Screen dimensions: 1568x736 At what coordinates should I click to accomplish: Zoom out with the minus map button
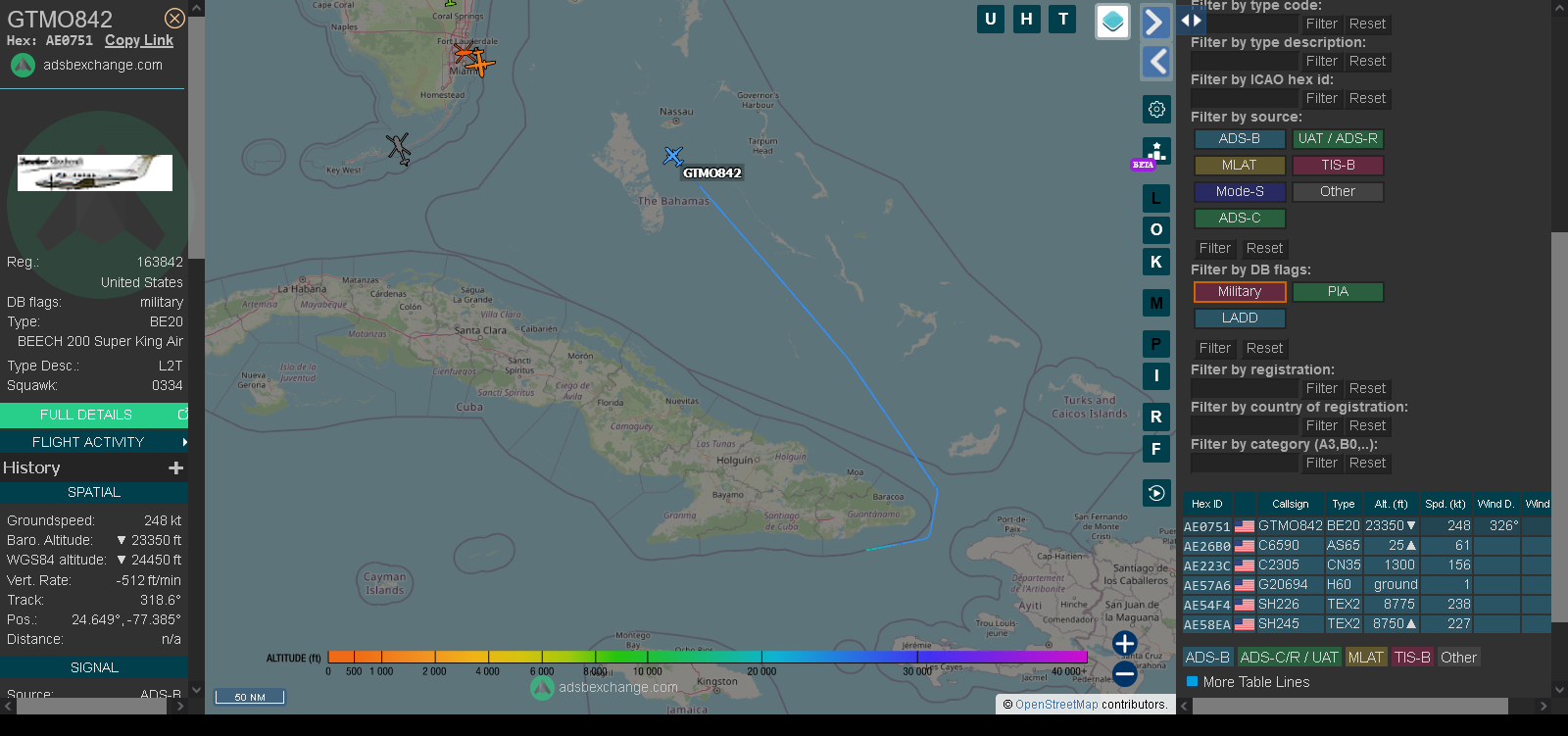click(x=1125, y=673)
